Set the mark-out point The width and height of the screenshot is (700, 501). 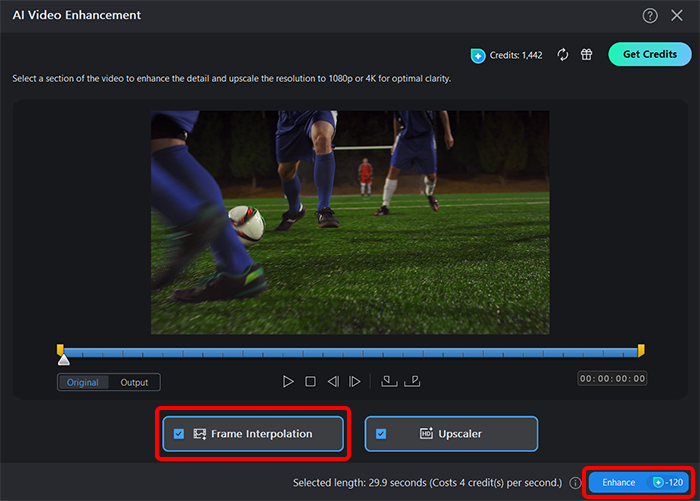click(412, 381)
